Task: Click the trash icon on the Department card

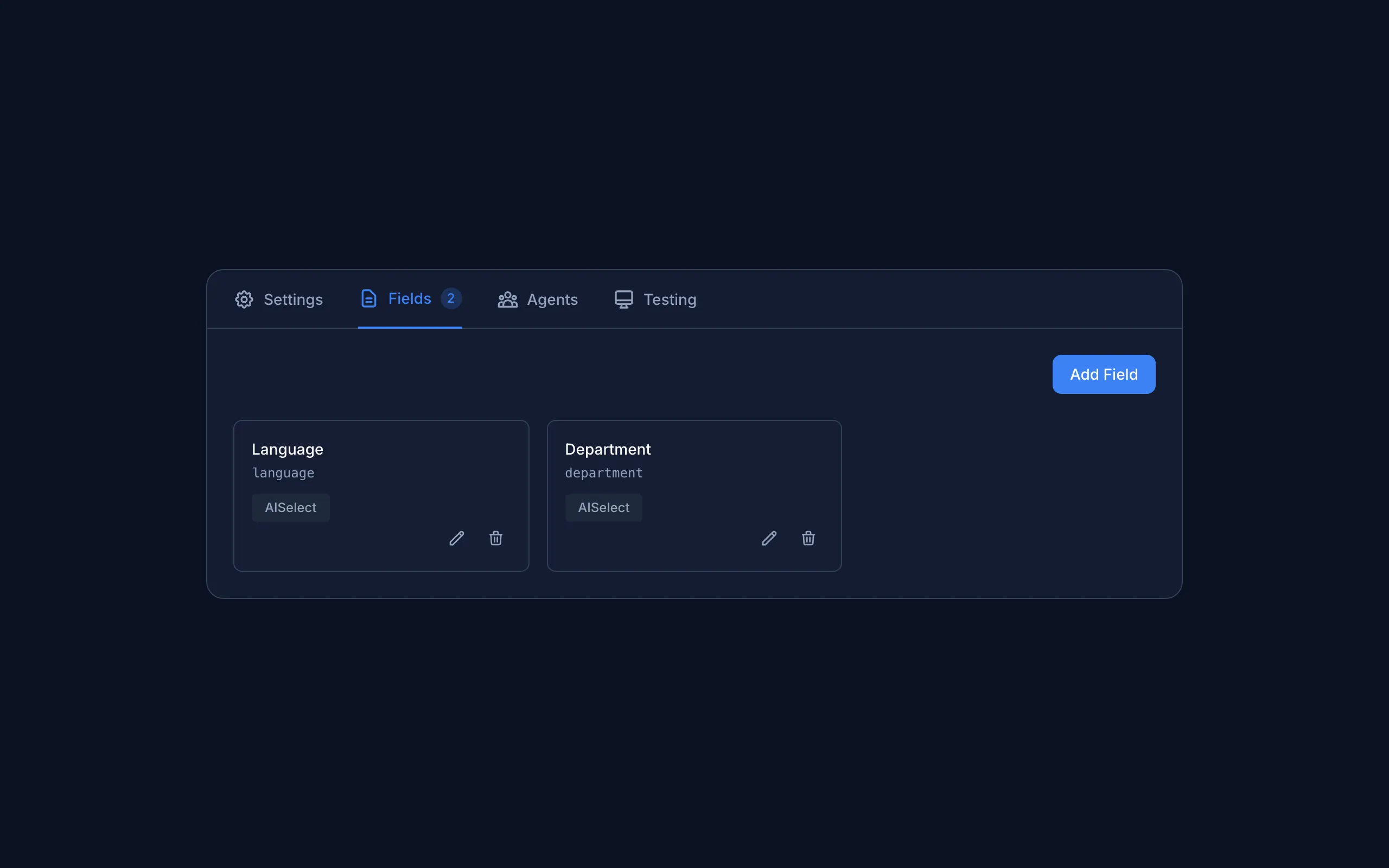Action: (808, 538)
